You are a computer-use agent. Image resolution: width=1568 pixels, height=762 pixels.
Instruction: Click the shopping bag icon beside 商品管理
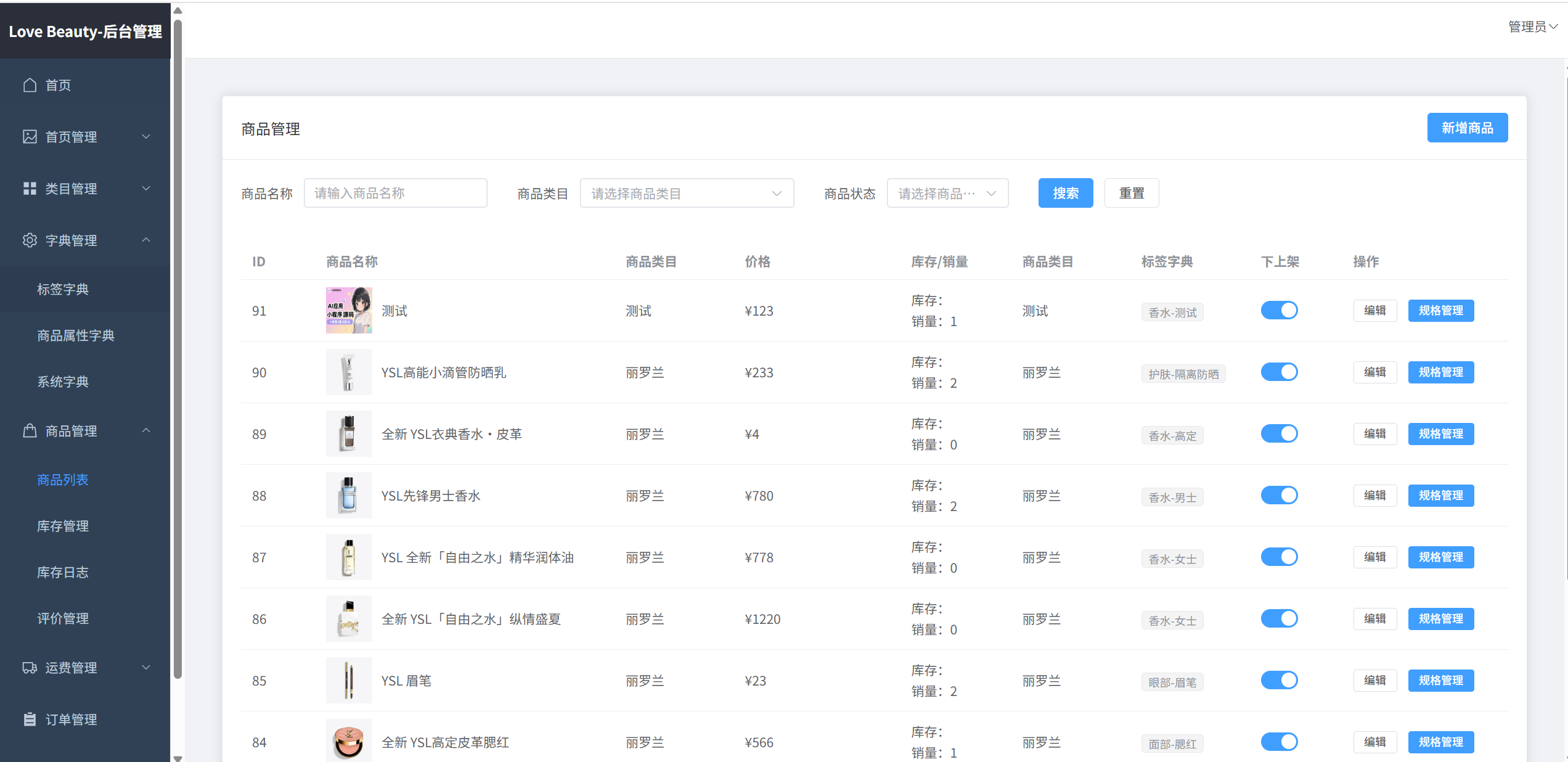coord(30,431)
